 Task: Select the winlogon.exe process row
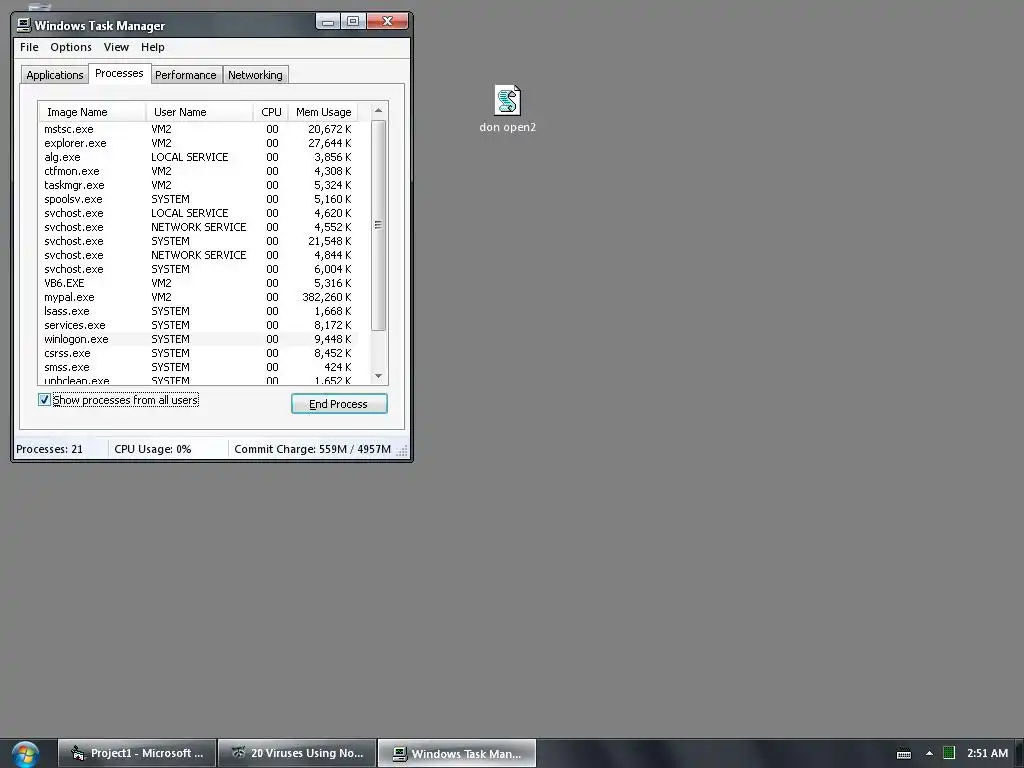click(199, 339)
